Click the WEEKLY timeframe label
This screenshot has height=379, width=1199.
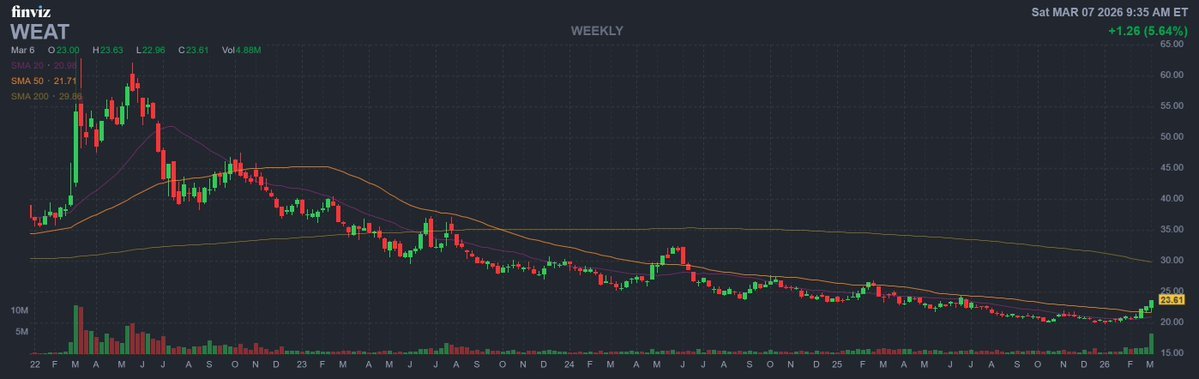point(597,31)
